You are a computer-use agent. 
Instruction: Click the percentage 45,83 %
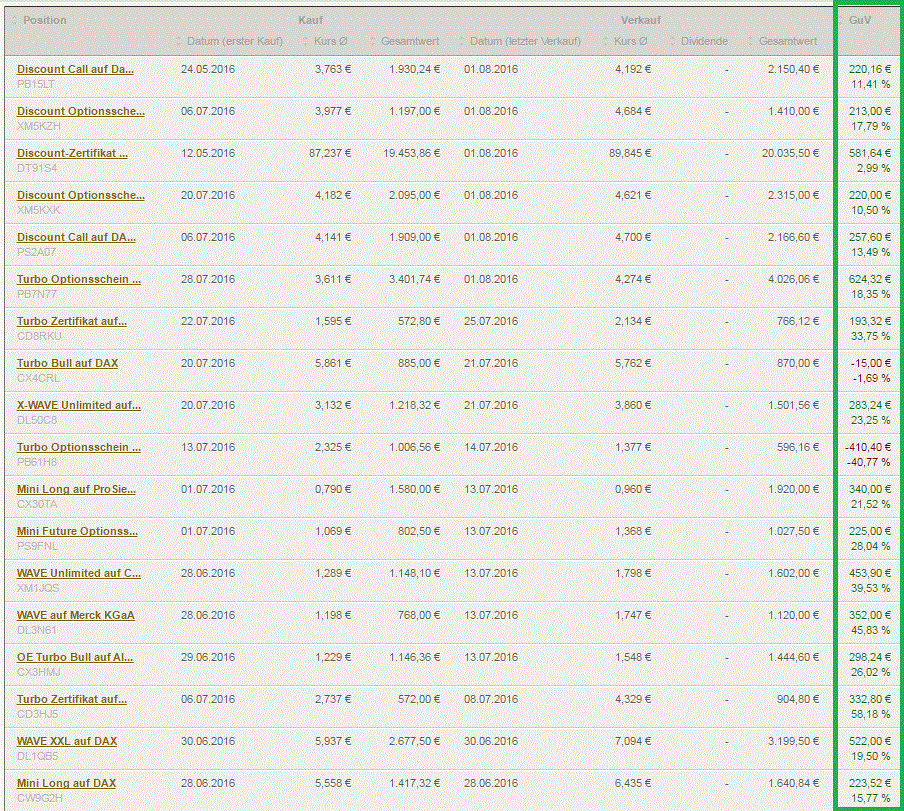pos(871,631)
